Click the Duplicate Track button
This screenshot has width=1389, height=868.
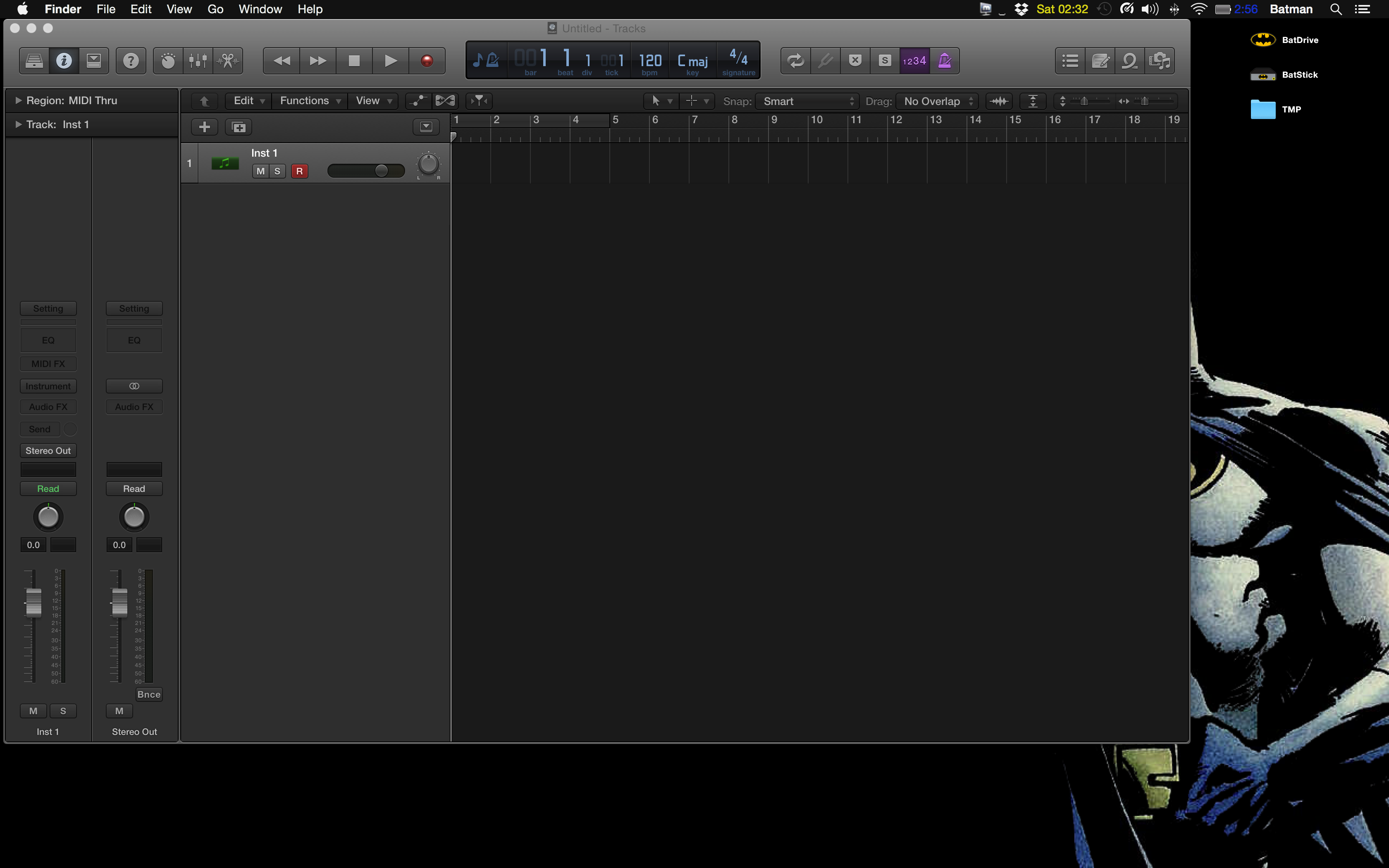click(x=239, y=127)
